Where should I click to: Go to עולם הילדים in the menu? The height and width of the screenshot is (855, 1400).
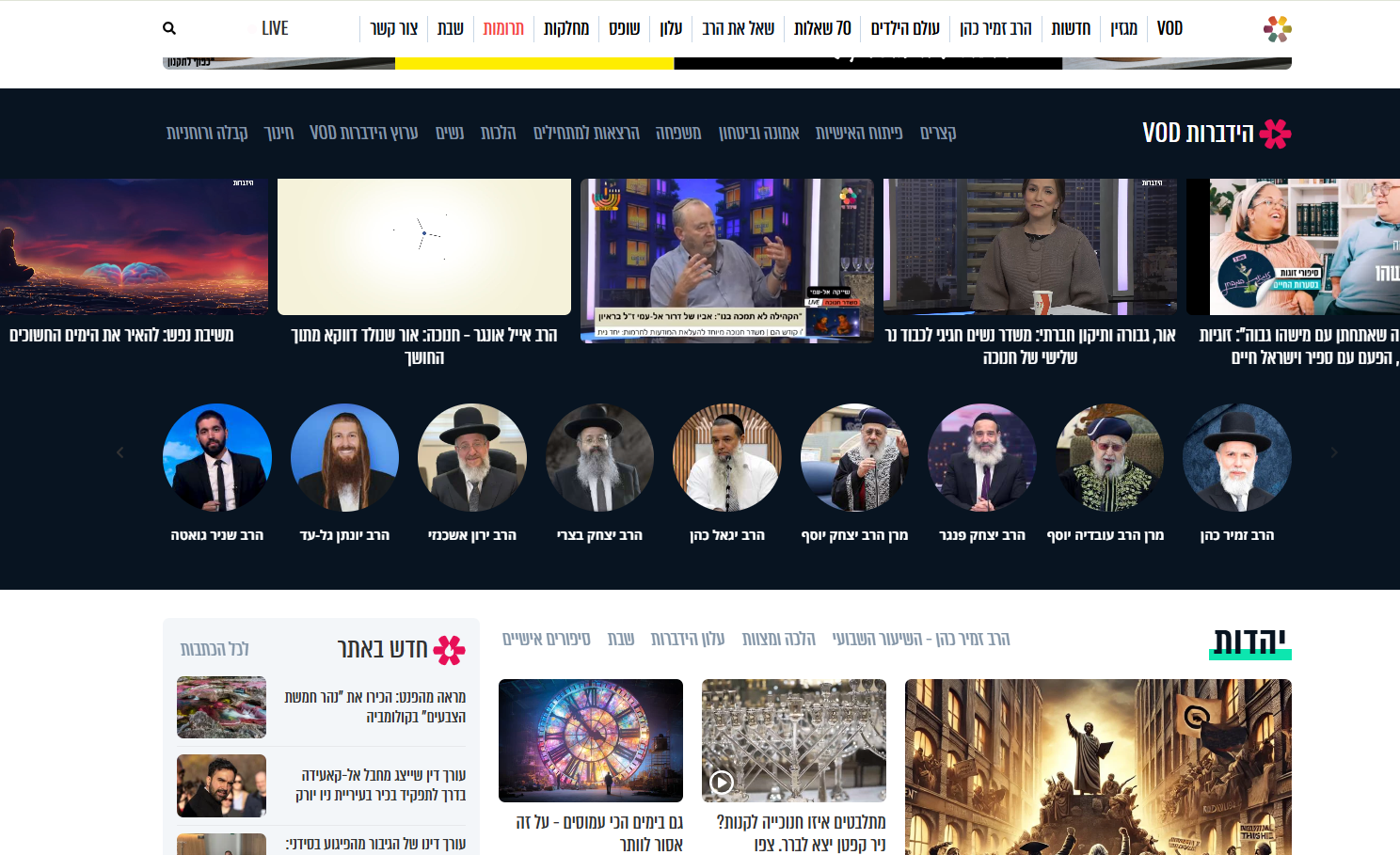coord(905,28)
